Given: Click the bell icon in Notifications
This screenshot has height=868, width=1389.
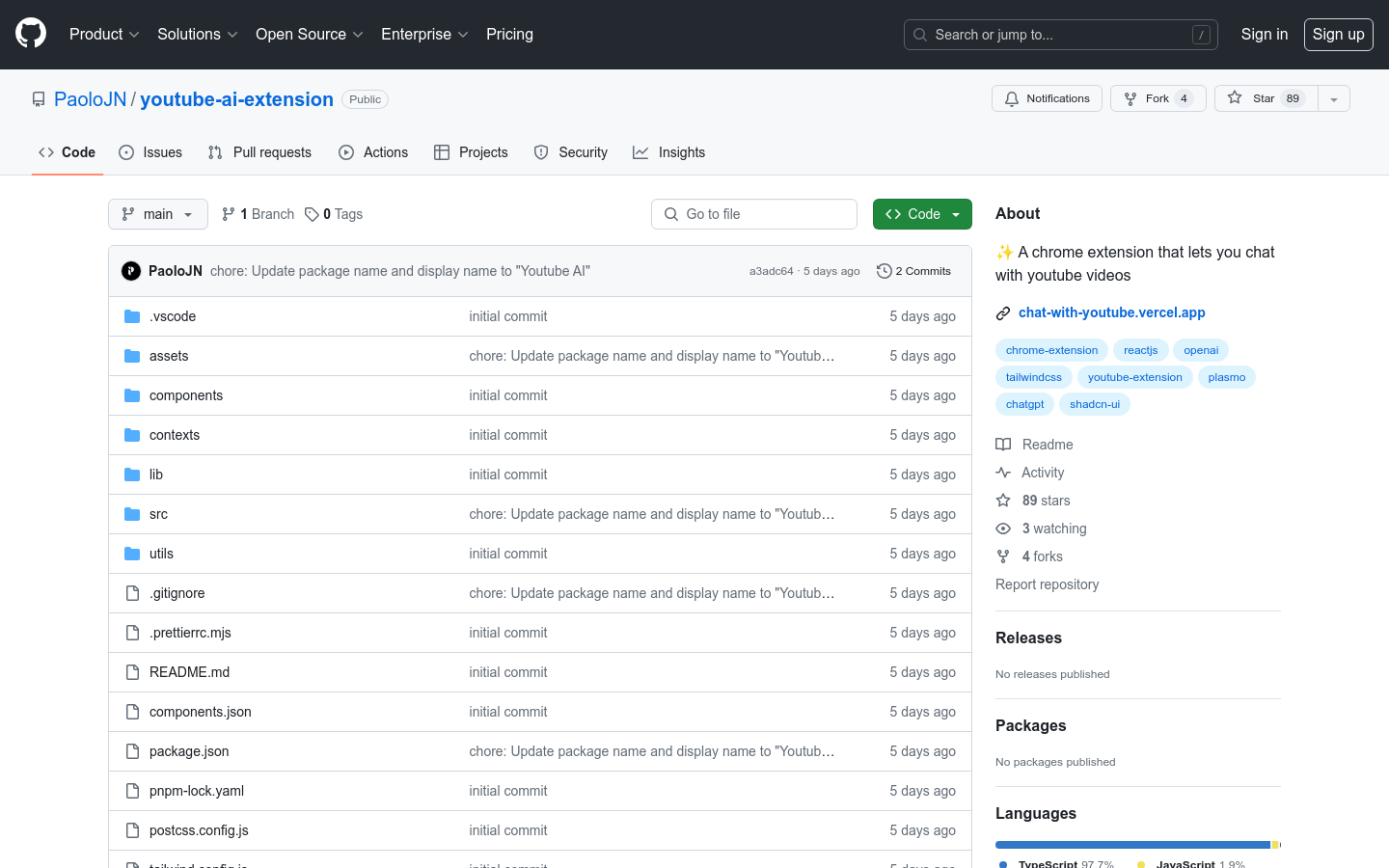Looking at the screenshot, I should coord(1012,98).
